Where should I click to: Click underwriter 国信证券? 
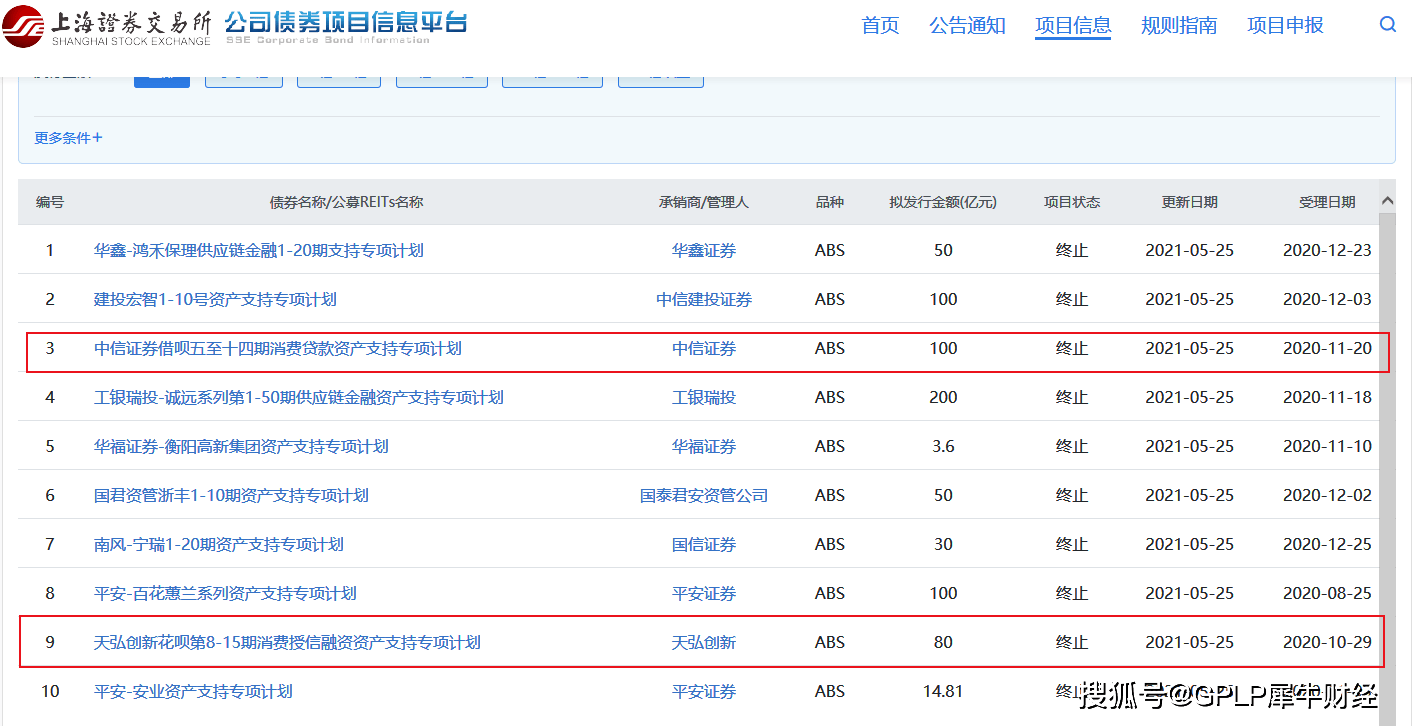pos(704,544)
